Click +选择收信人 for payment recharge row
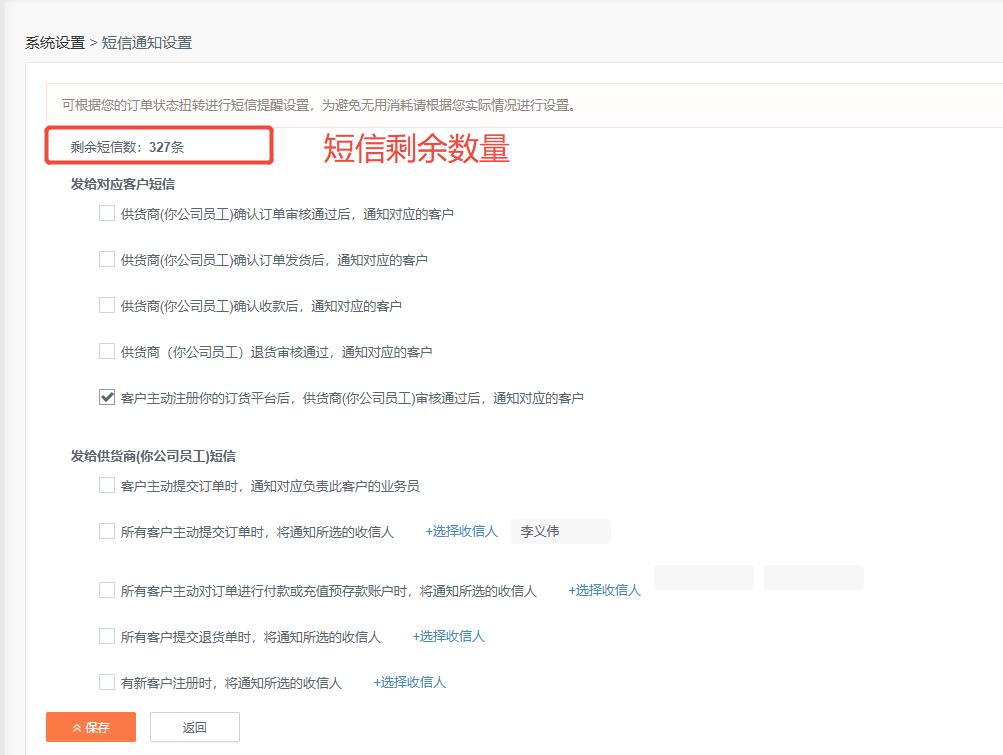 point(604,590)
